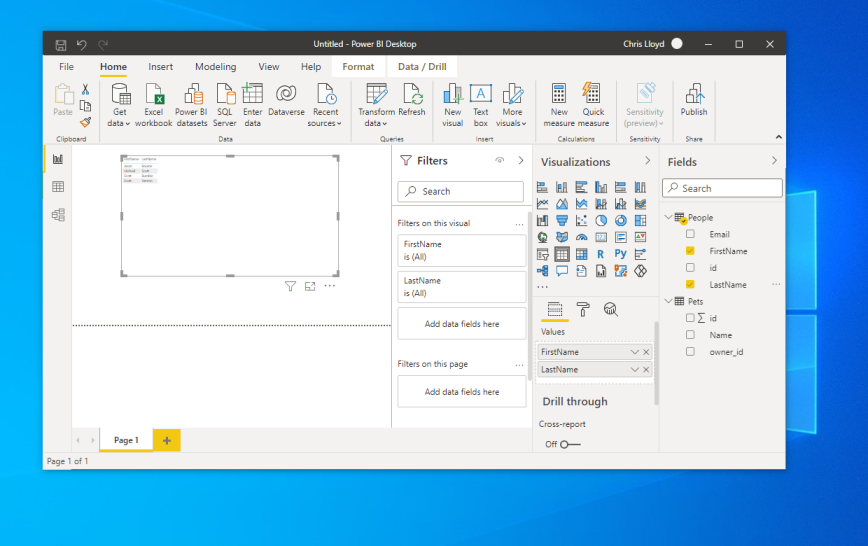The image size is (868, 546).
Task: Open the Format paint roller tab
Action: click(x=583, y=310)
